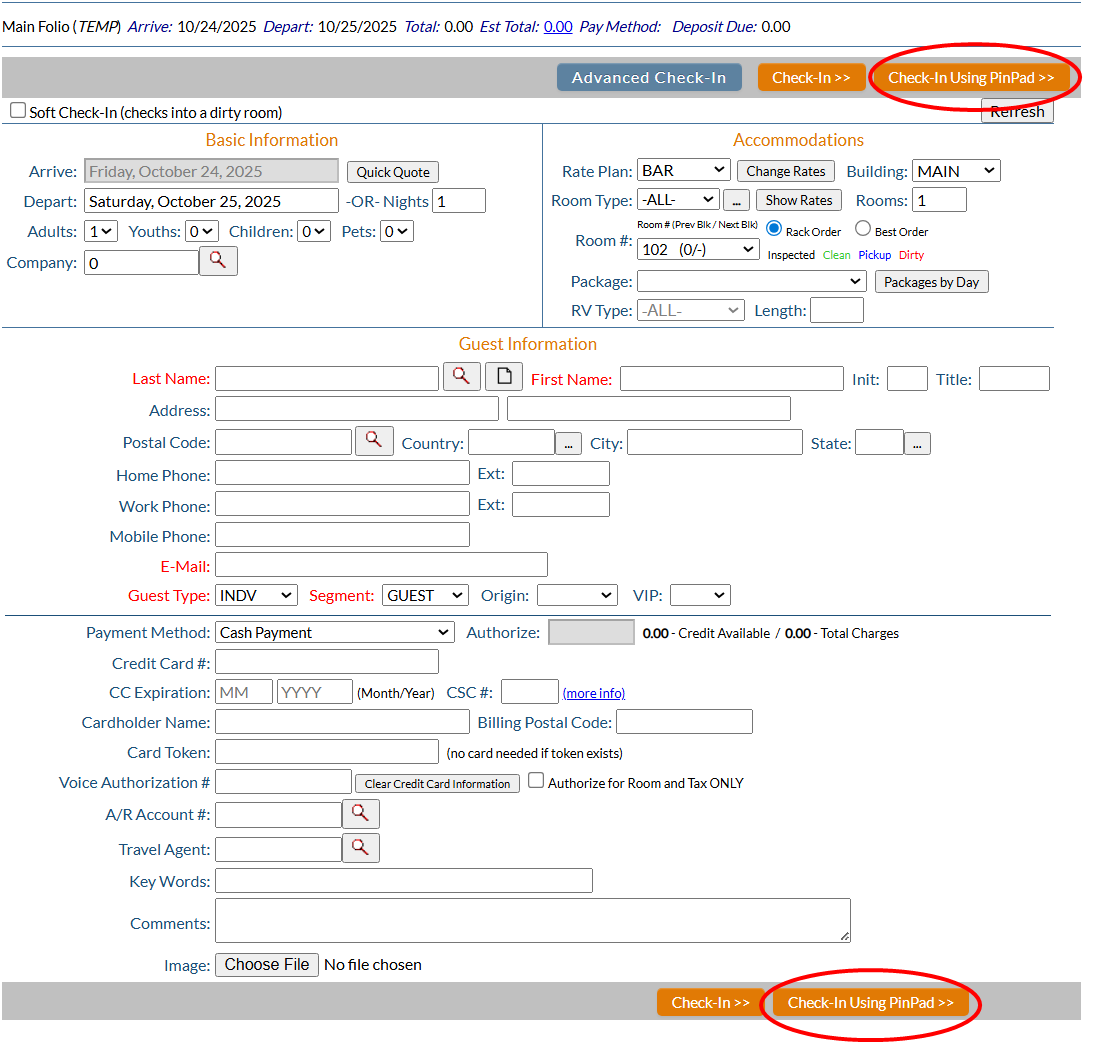Click the Advanced Check-In button
Screen dimensions: 1094x1054
649,78
